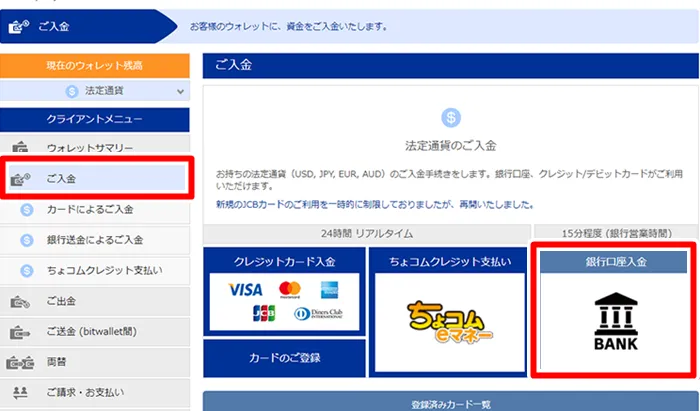Screen dimensions: 700x411
Task: Open ご入金 in the client menu
Action: 97,179
